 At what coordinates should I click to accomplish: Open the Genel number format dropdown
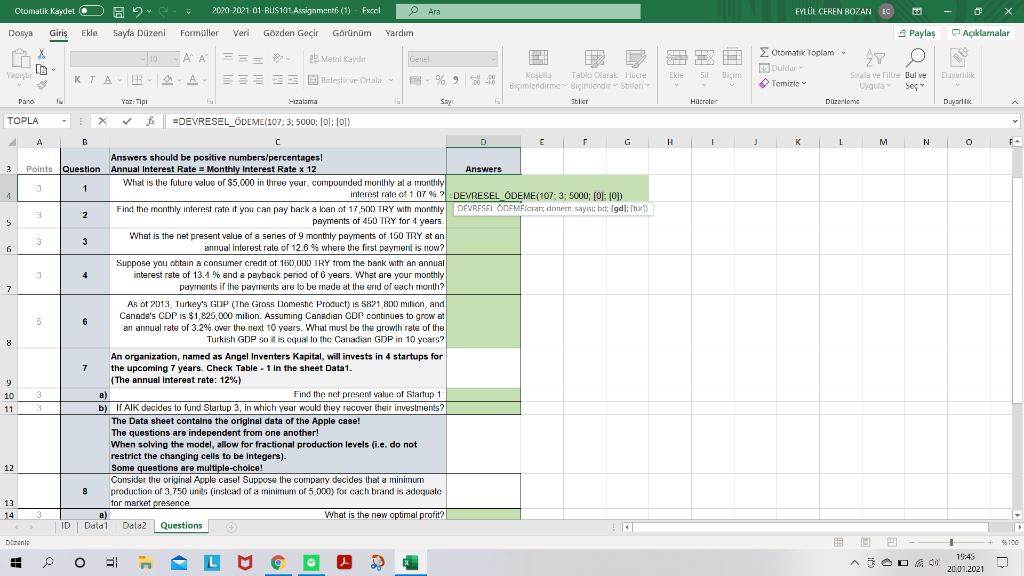pos(493,59)
